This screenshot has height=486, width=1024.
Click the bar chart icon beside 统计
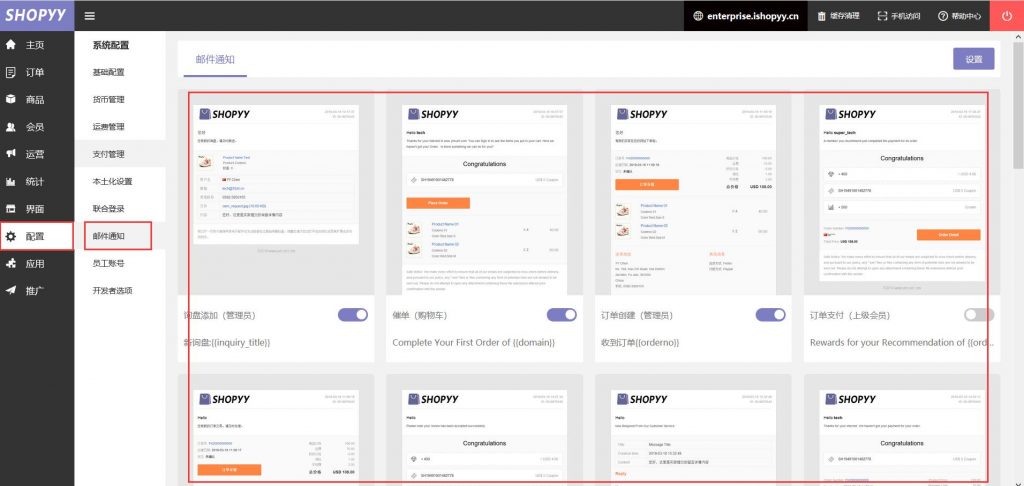pyautogui.click(x=10, y=182)
